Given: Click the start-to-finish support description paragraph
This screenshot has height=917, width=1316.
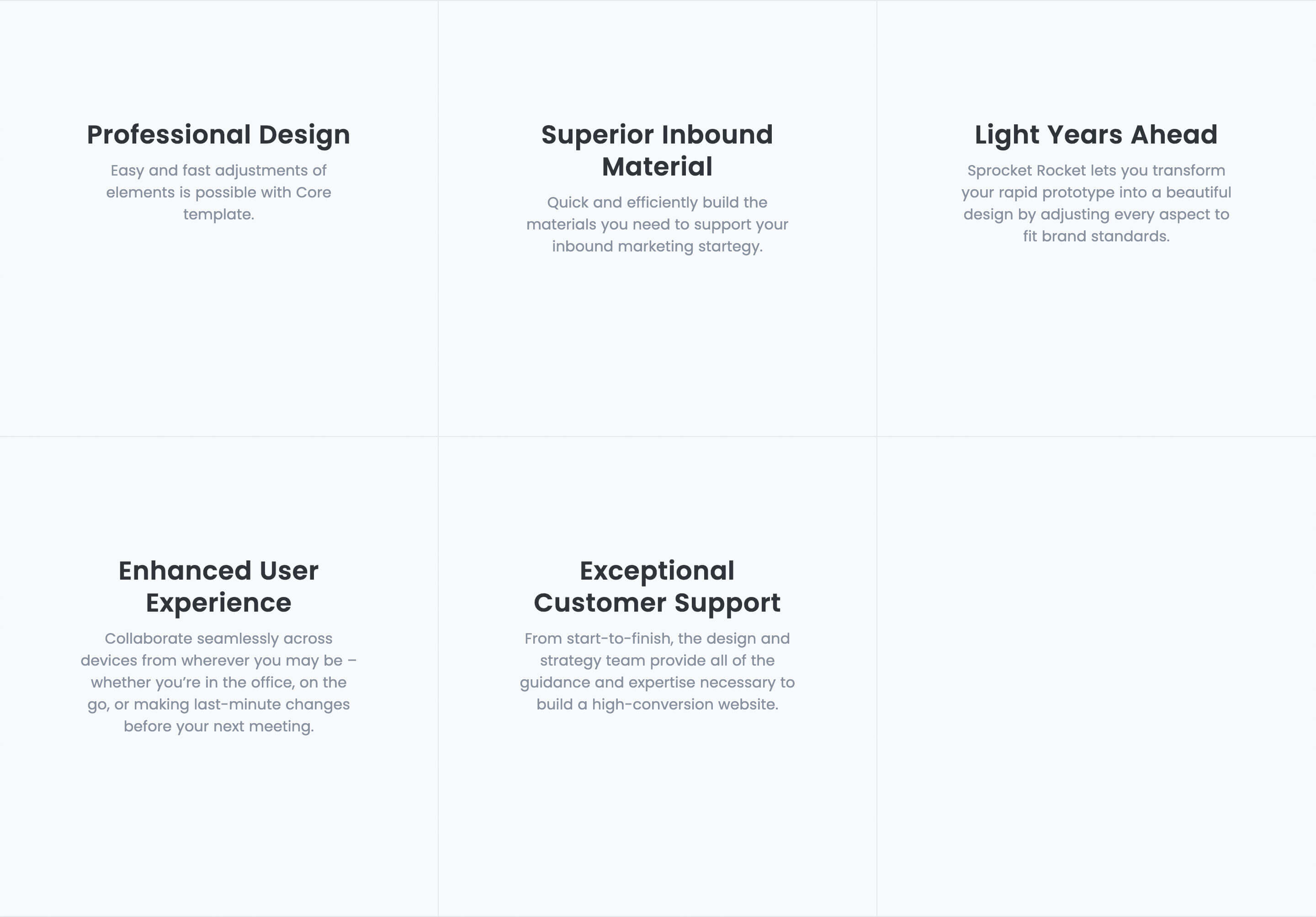Looking at the screenshot, I should 657,671.
